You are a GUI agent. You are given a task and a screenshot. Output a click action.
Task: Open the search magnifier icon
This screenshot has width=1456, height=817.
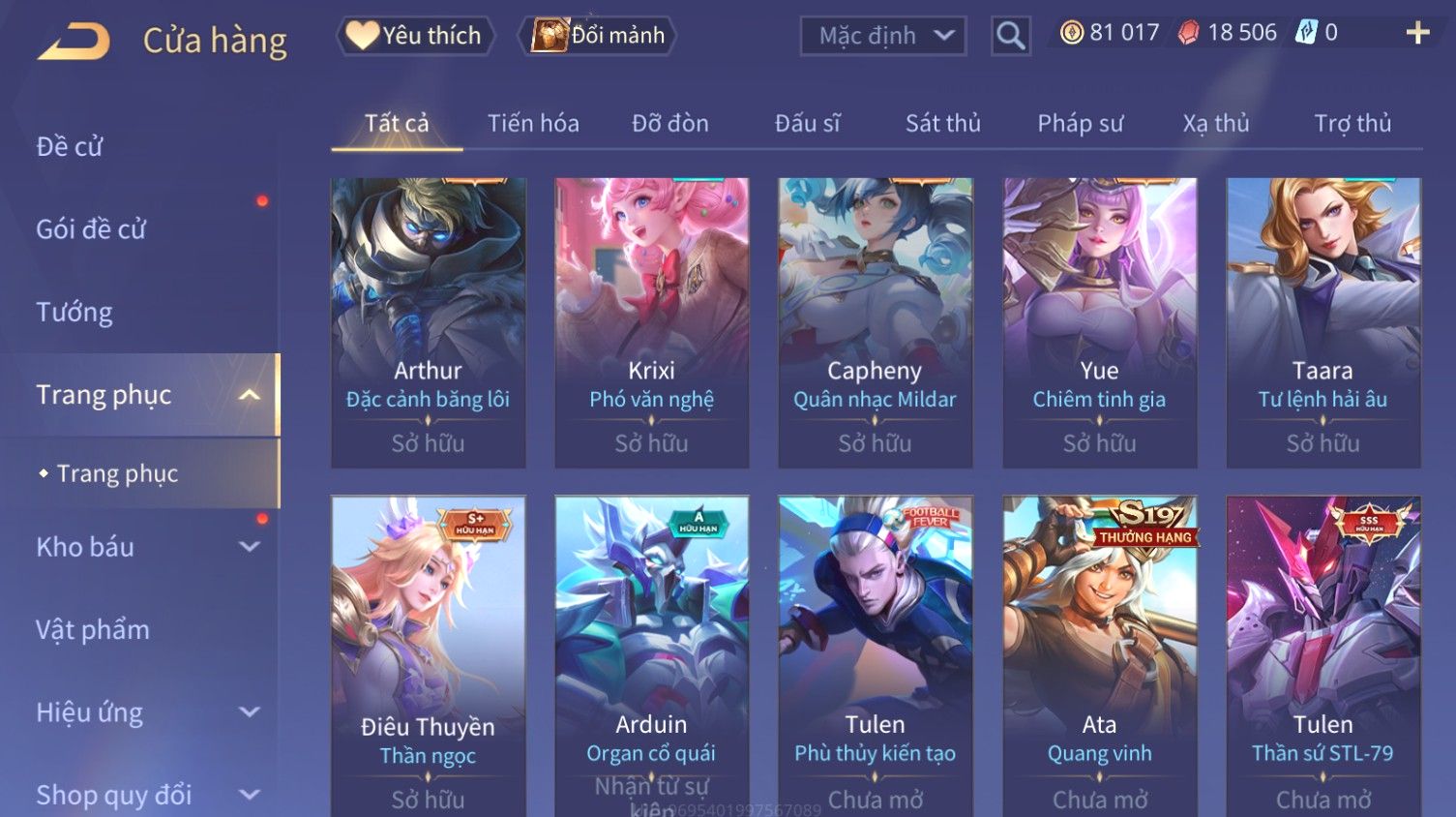tap(1010, 36)
